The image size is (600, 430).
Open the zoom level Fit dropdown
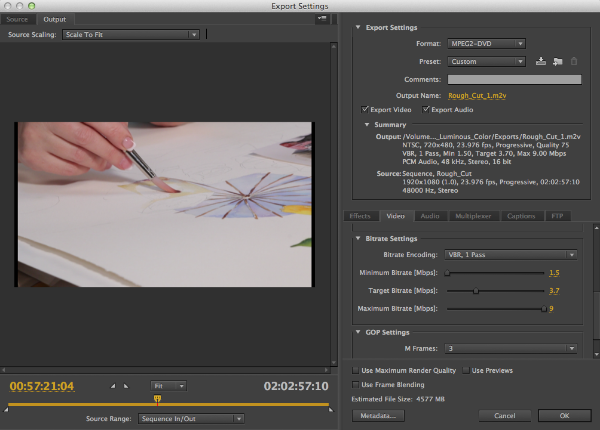pyautogui.click(x=168, y=386)
